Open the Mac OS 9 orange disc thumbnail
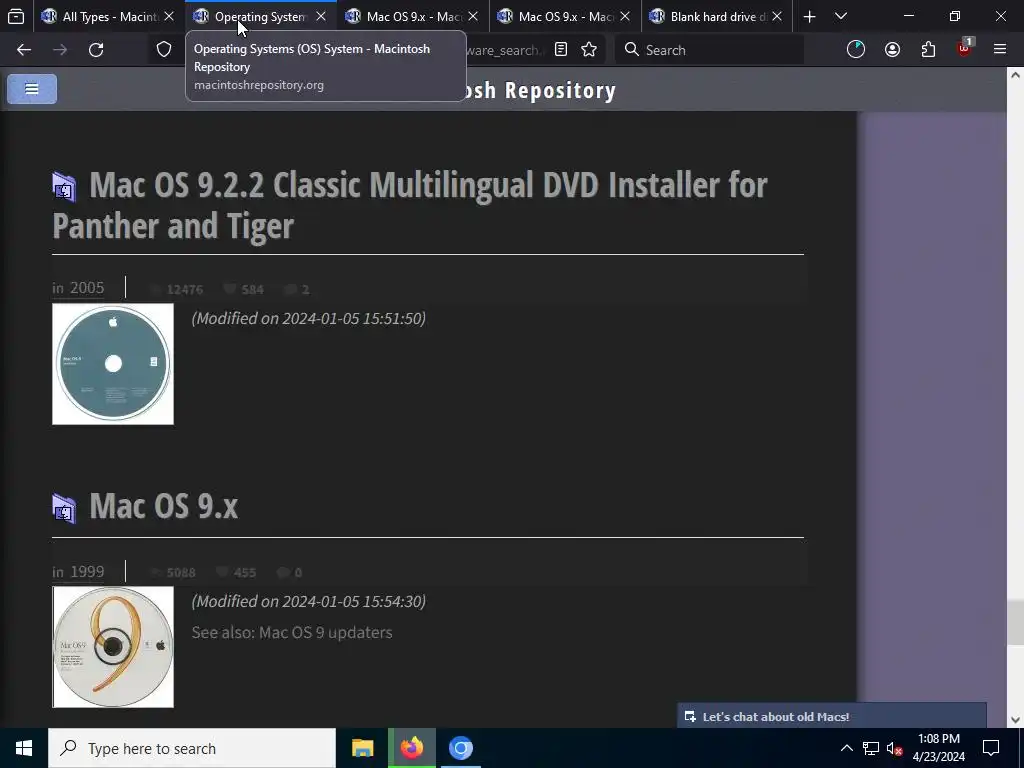This screenshot has height=768, width=1024. 113,647
